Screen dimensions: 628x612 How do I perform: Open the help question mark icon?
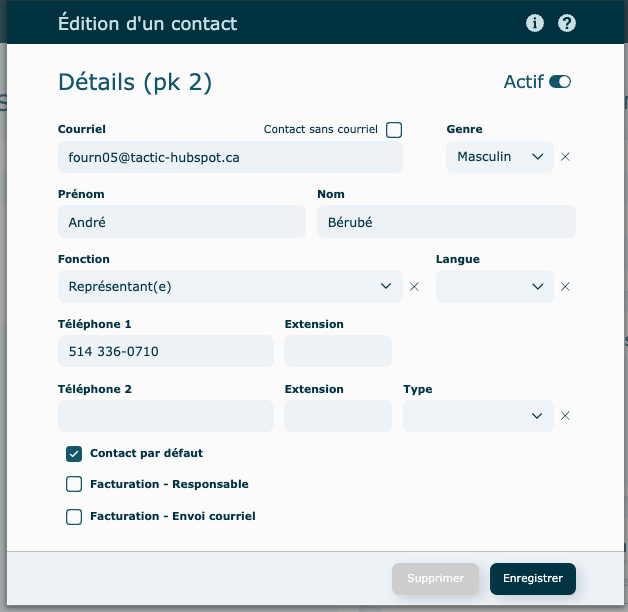click(x=567, y=23)
